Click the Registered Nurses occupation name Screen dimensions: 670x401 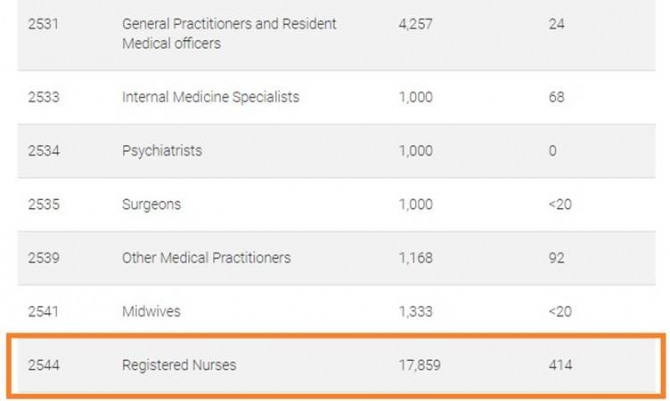point(179,365)
